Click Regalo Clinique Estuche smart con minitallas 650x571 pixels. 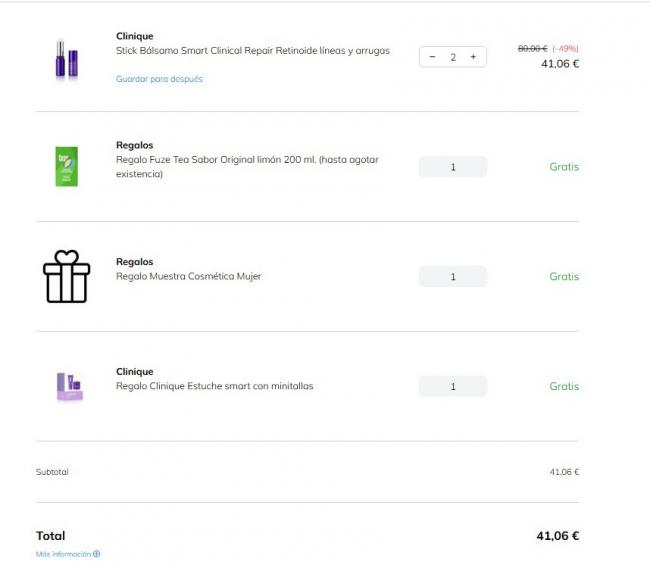coord(214,386)
